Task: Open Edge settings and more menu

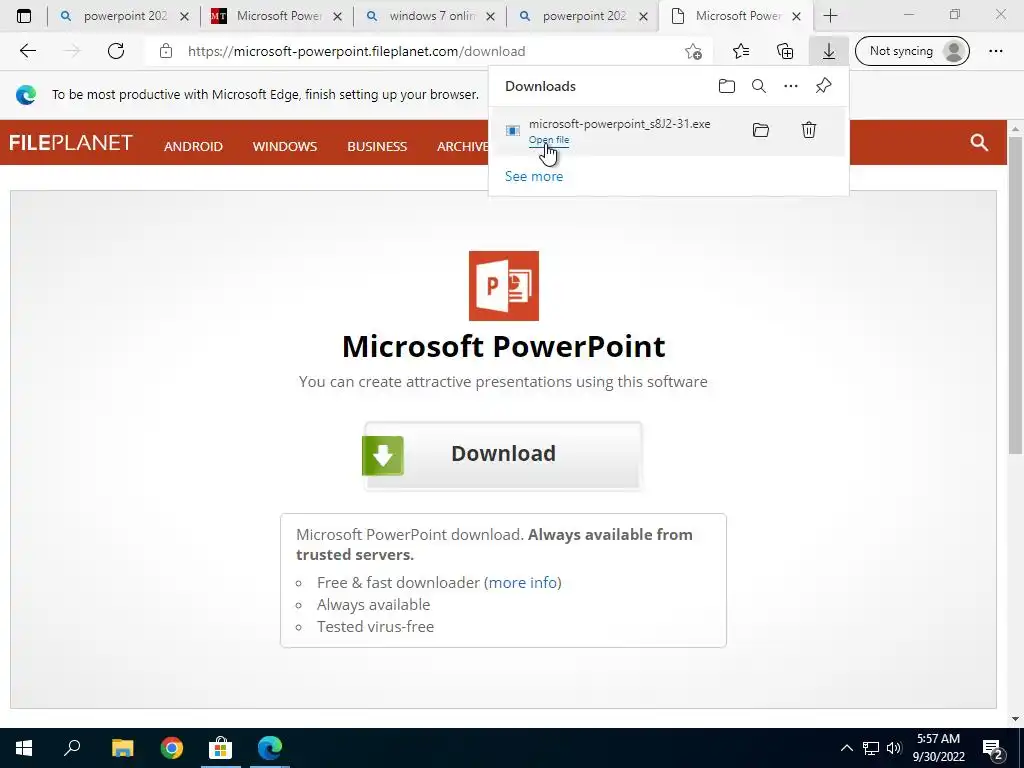Action: click(x=995, y=51)
